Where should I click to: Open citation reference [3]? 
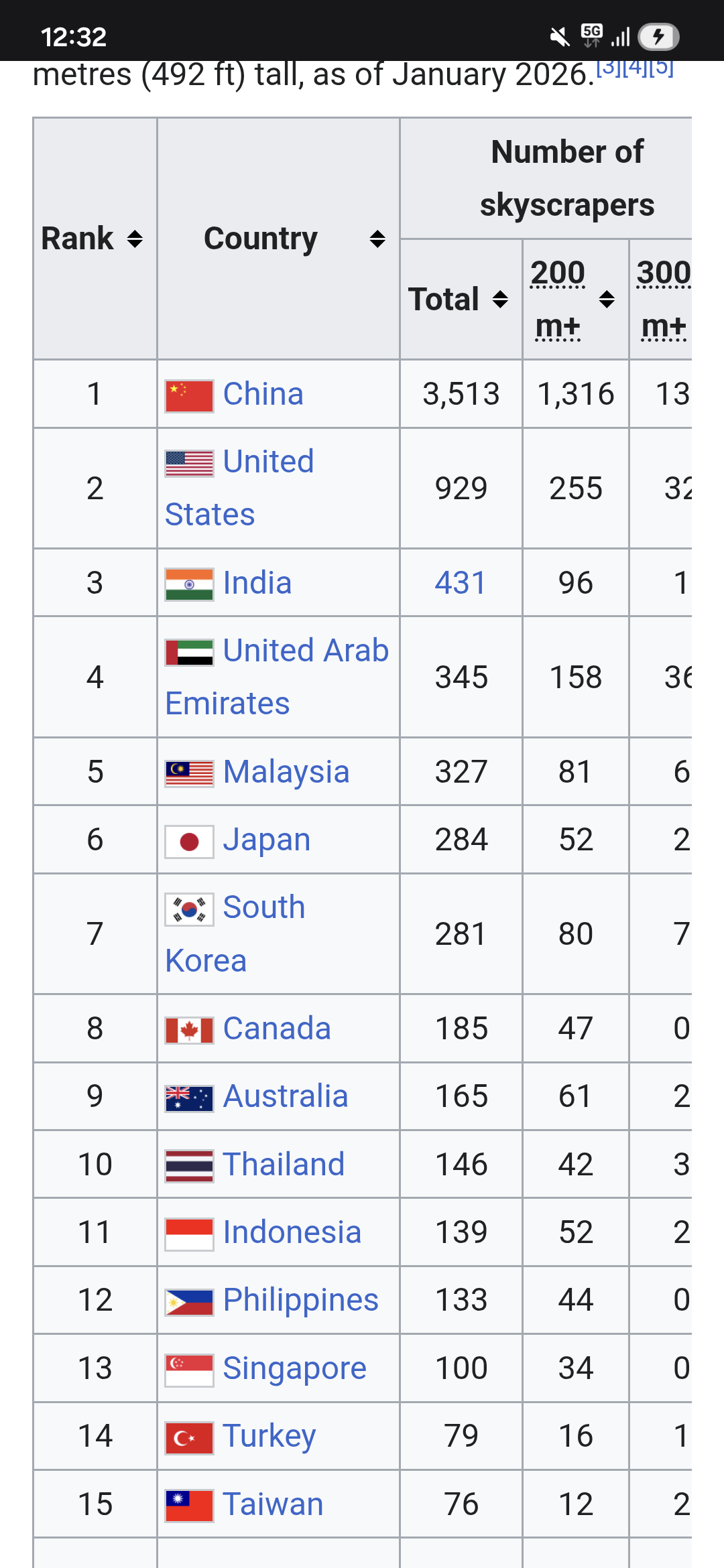click(609, 67)
